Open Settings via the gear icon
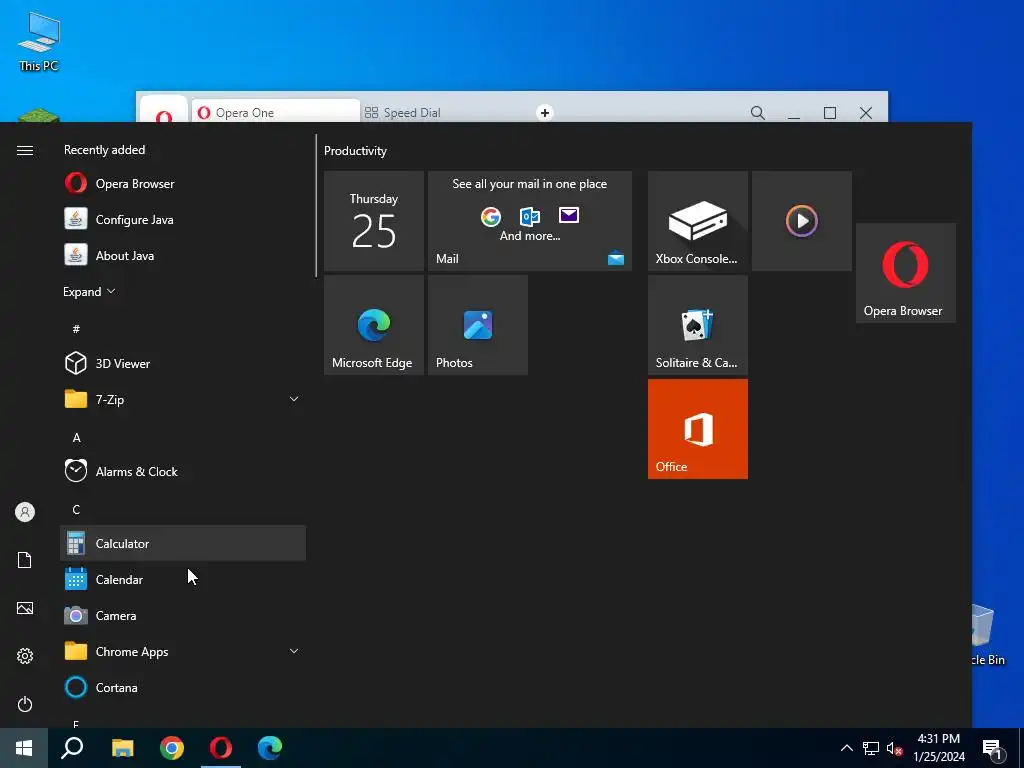Screen dimensions: 1024x768 (25, 656)
